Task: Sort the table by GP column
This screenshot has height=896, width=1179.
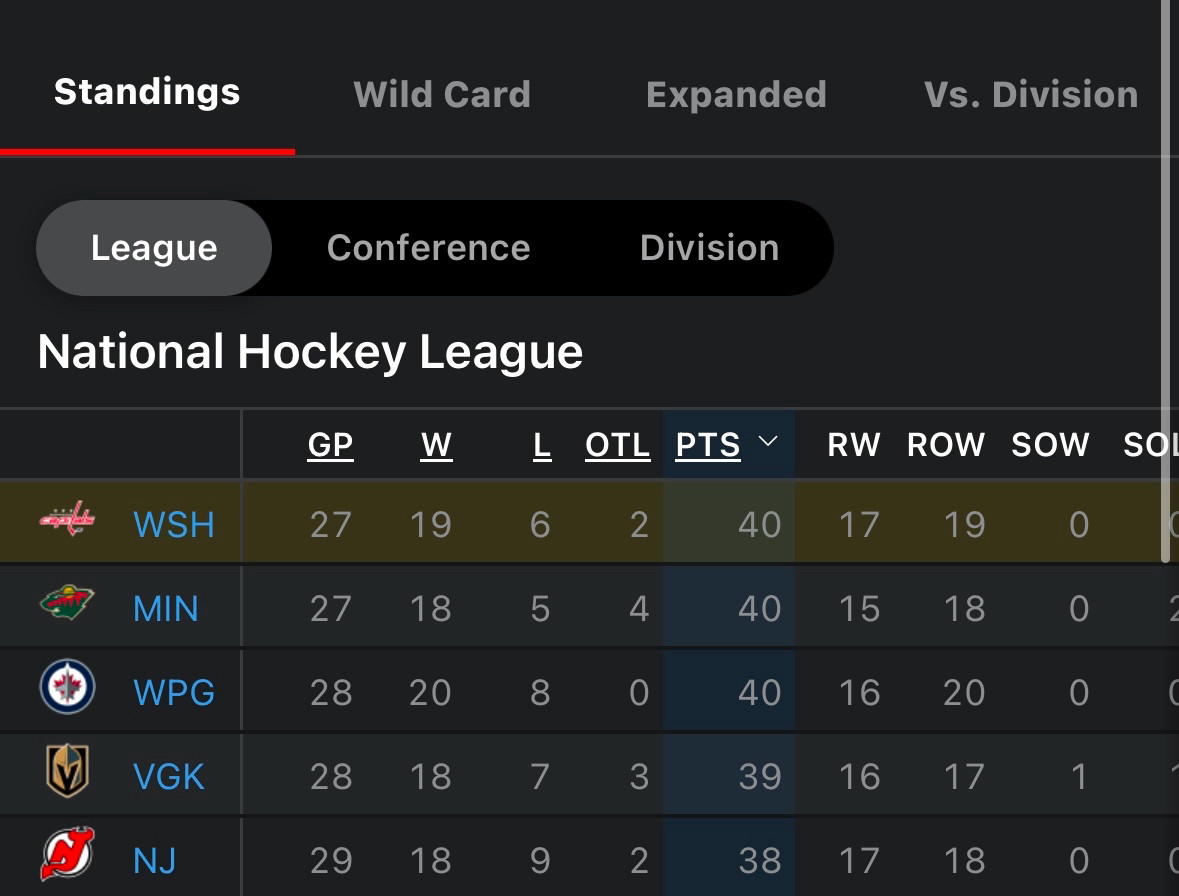Action: [330, 445]
